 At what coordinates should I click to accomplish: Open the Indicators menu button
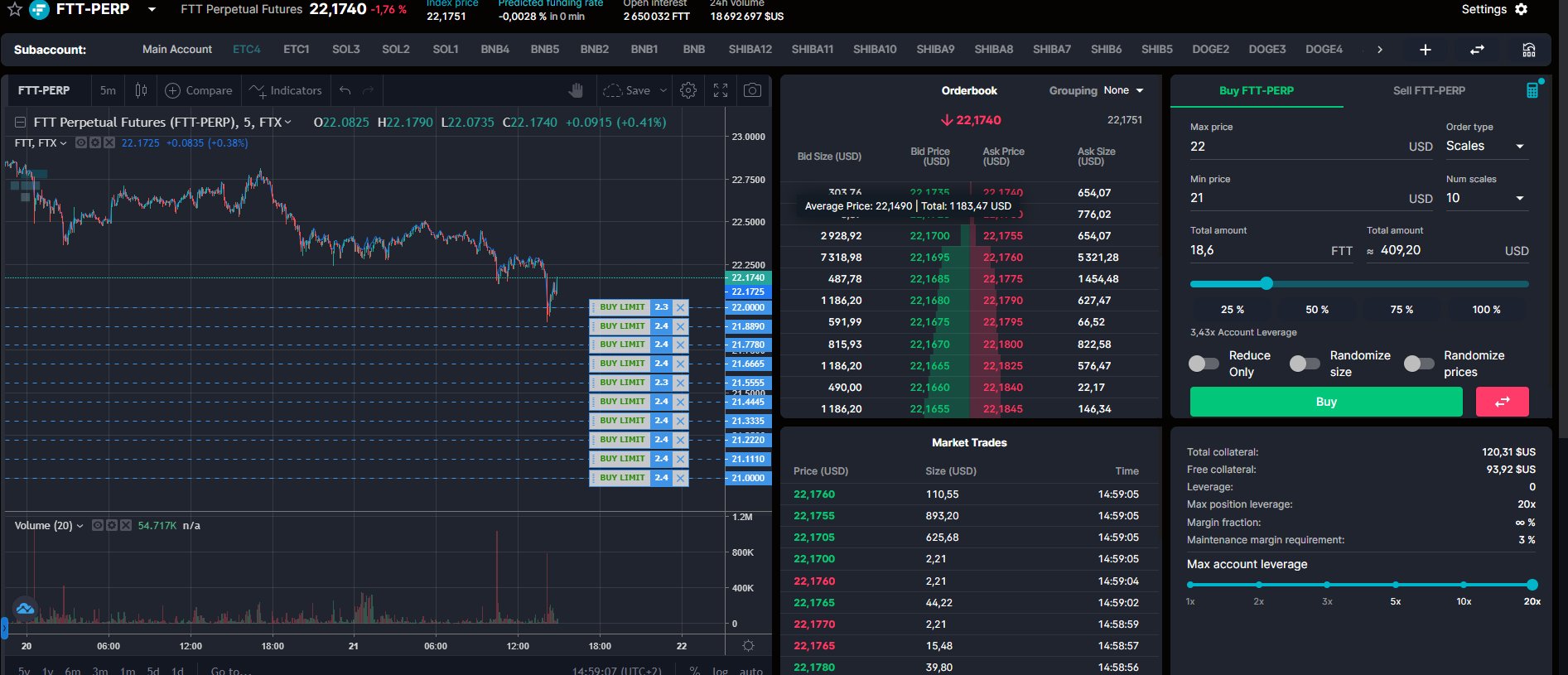[x=286, y=90]
